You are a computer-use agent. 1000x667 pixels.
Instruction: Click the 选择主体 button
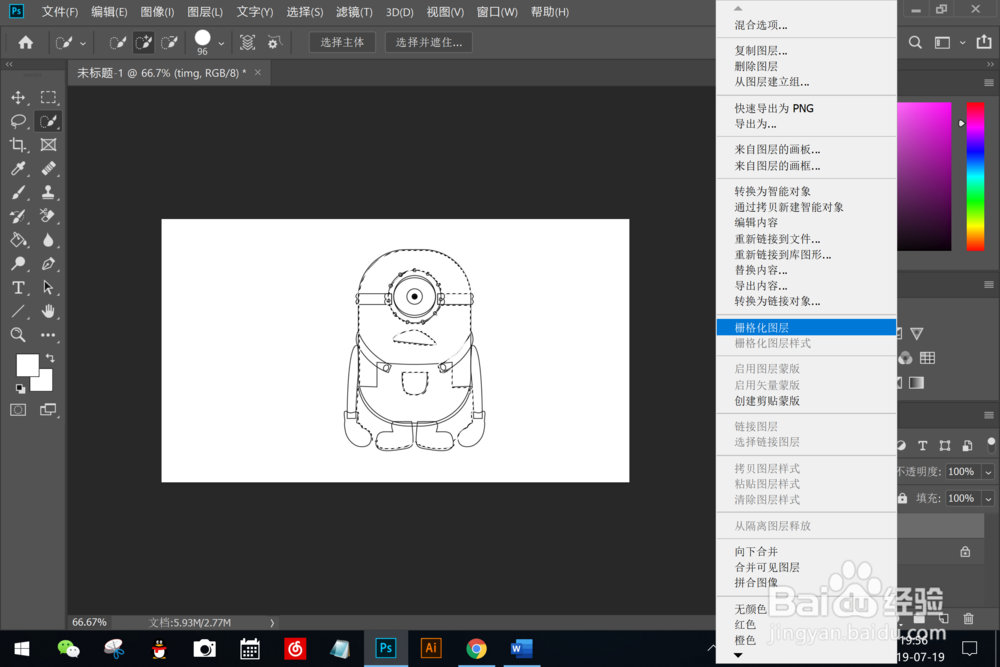click(342, 43)
